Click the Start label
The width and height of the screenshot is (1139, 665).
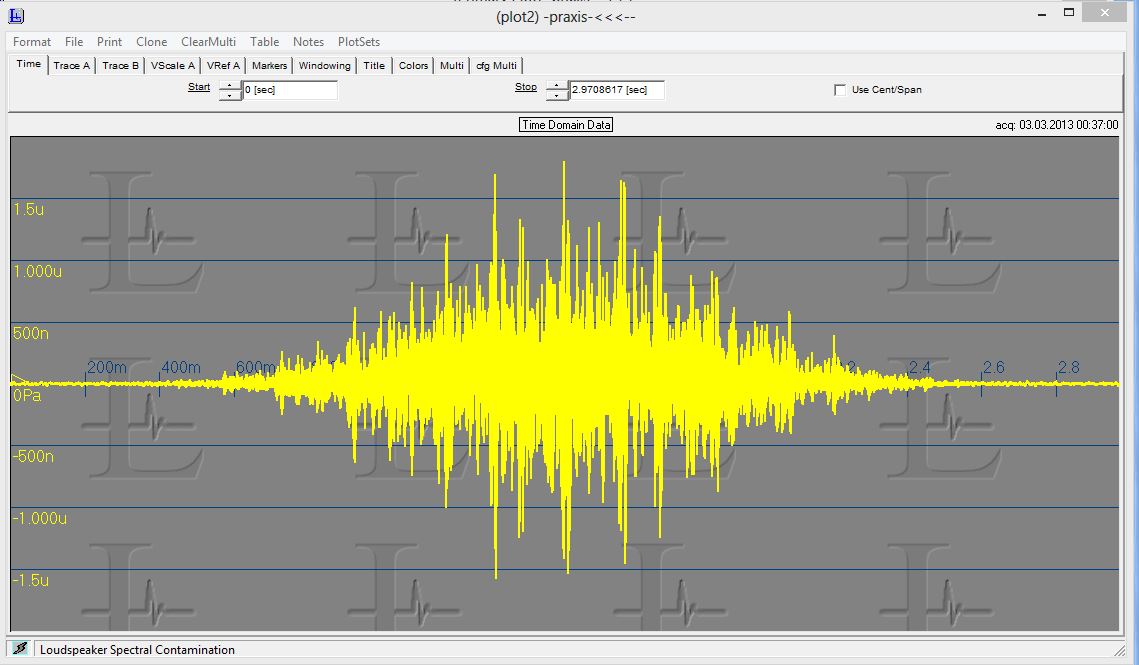tap(199, 87)
